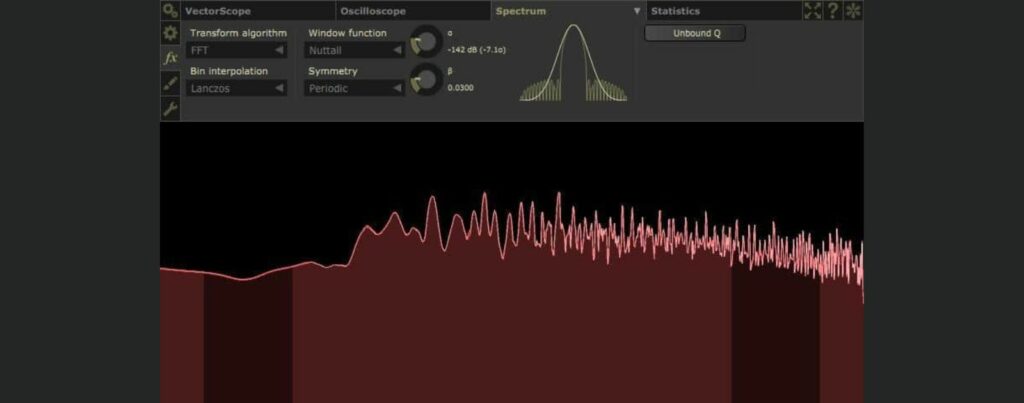
Task: Open the Bin interpolation Lanczos dropdown
Action: pyautogui.click(x=237, y=88)
